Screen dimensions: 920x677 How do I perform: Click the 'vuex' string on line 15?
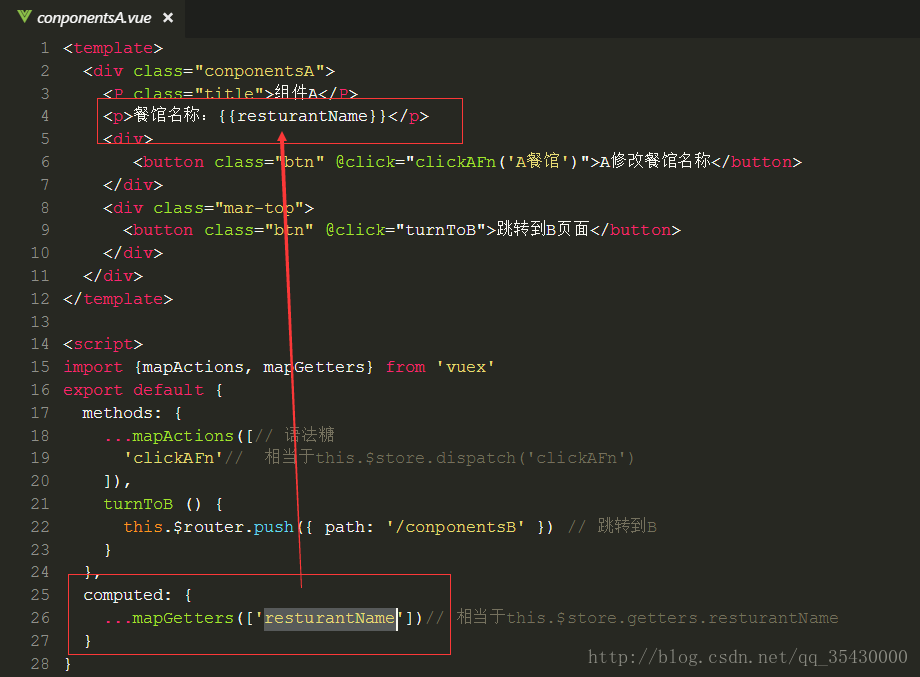coord(466,367)
